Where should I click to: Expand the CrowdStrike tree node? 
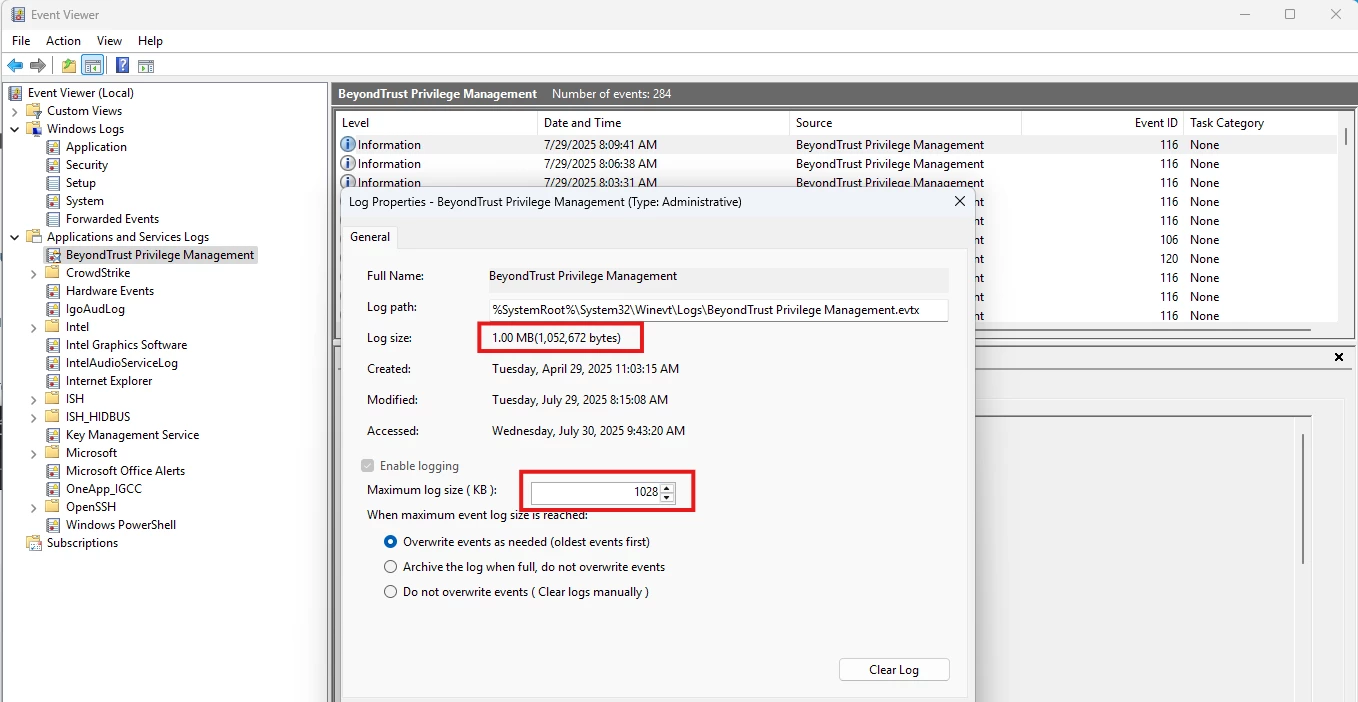[x=34, y=273]
